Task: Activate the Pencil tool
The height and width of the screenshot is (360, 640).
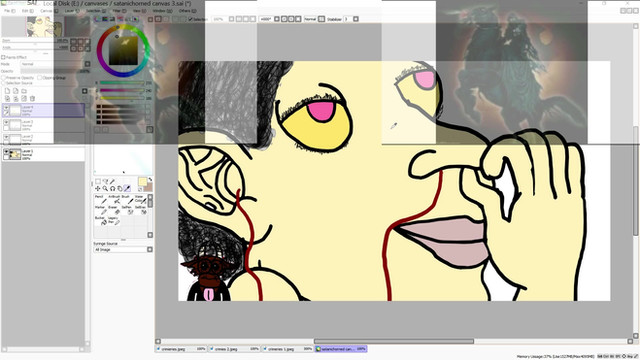Action: pyautogui.click(x=100, y=199)
